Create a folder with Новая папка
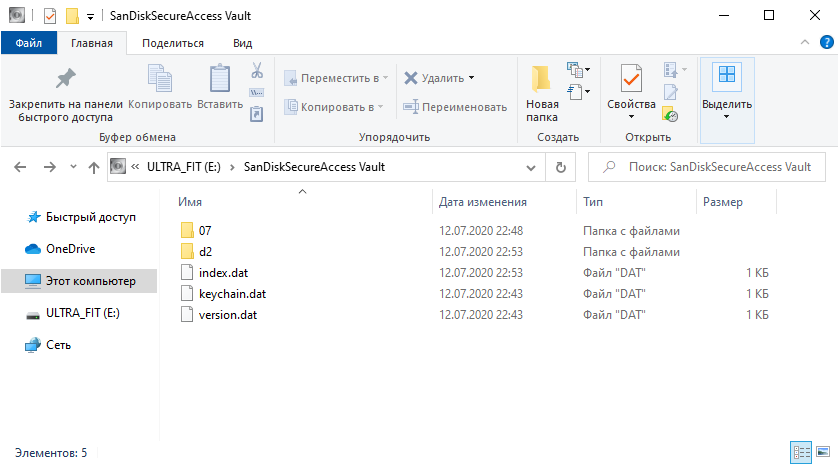Image resolution: width=839 pixels, height=465 pixels. [x=542, y=94]
